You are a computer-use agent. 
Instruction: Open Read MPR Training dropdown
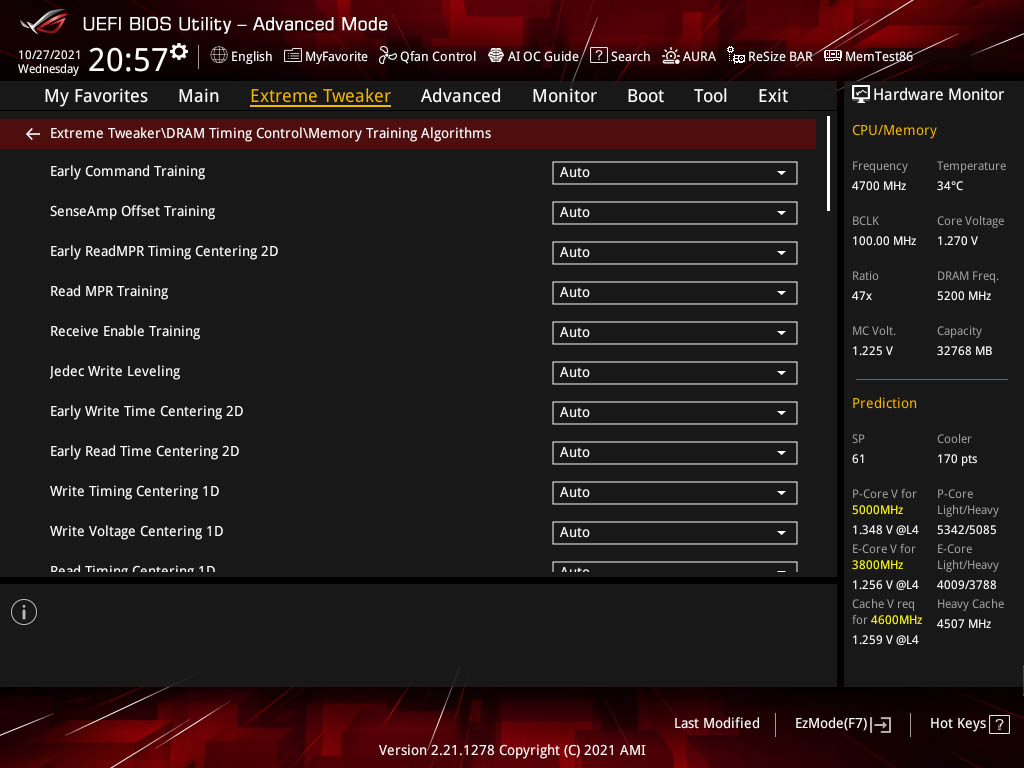point(675,293)
